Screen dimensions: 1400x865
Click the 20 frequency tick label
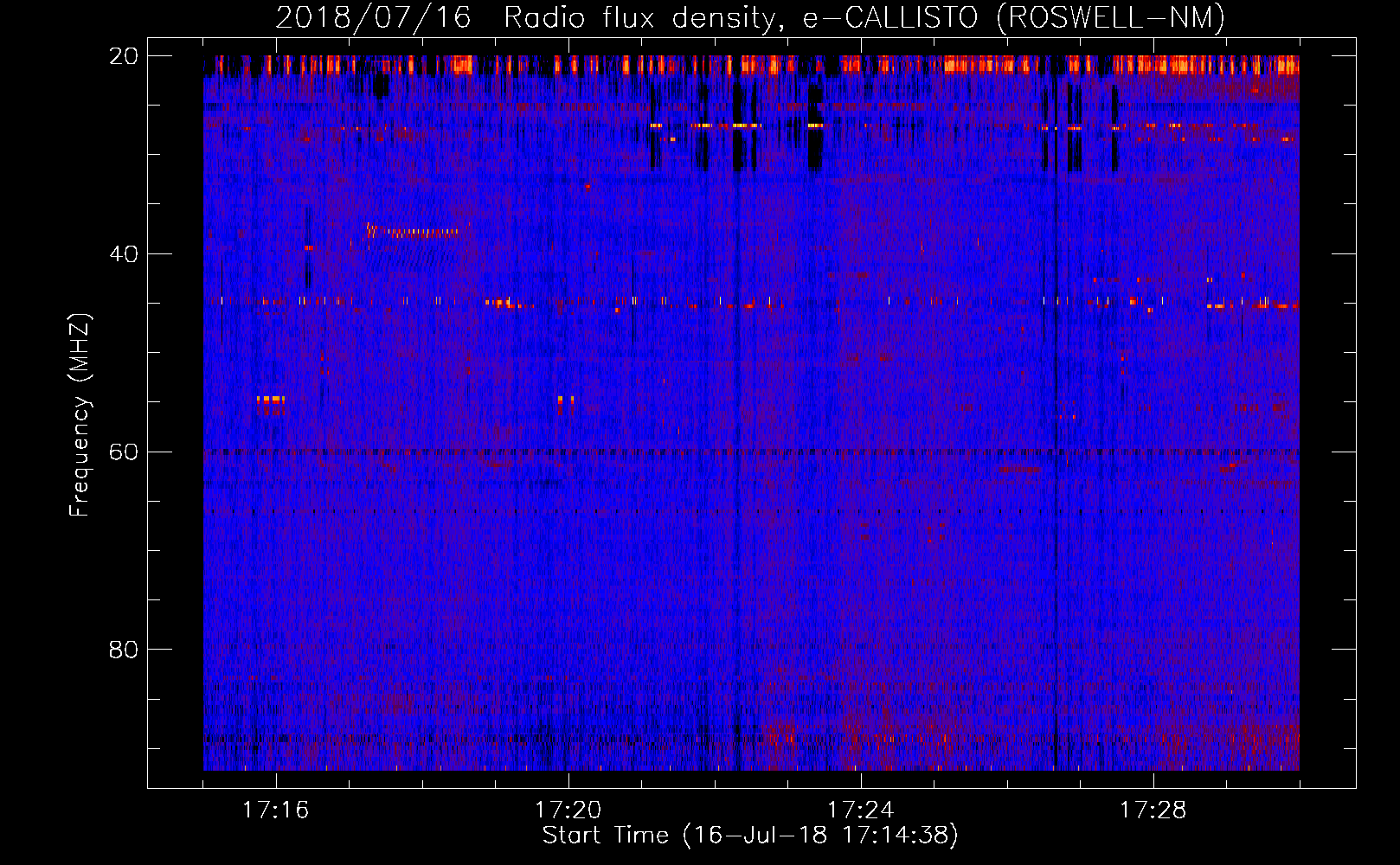click(123, 56)
